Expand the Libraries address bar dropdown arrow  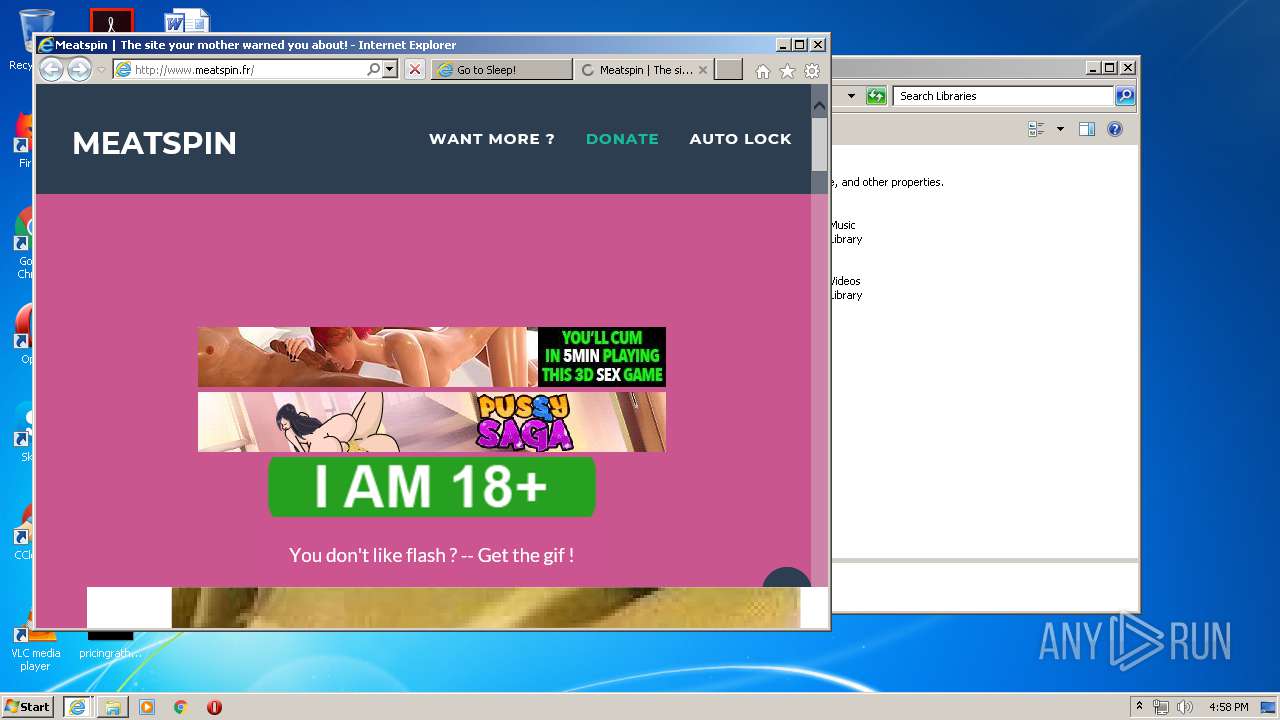point(851,96)
